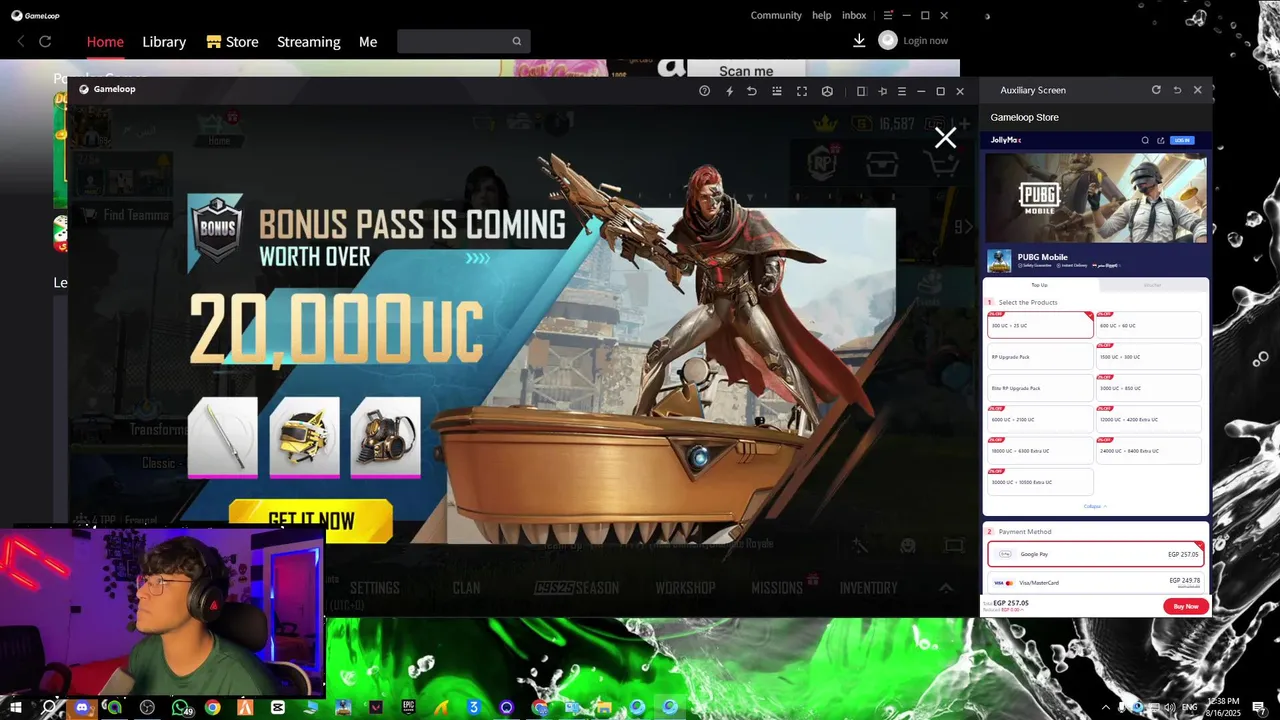The image size is (1280, 720).
Task: Select the Elite RP Upgrade Pack product
Action: pyautogui.click(x=1040, y=388)
